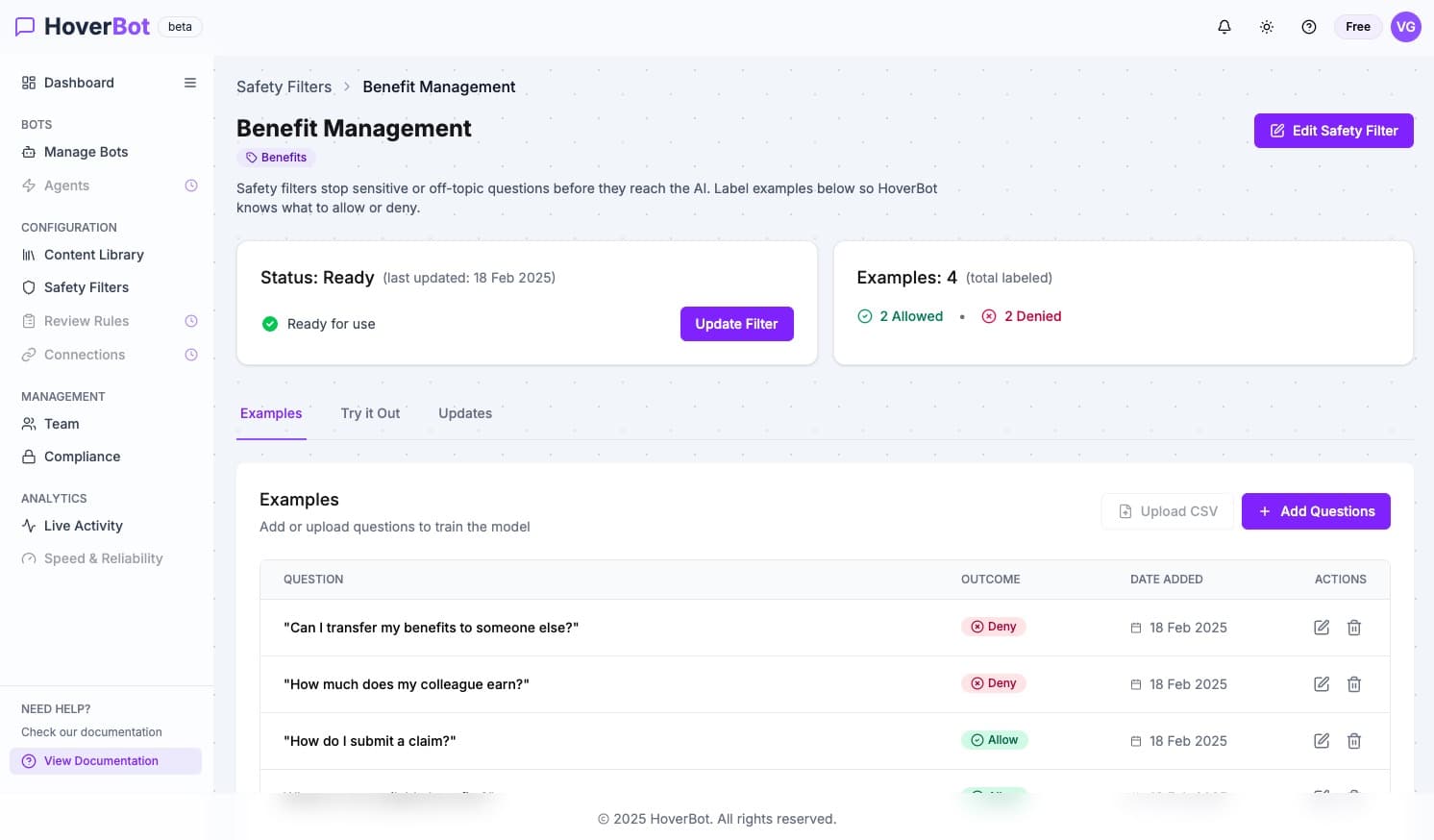Click the HoverBot logo icon
The image size is (1434, 840).
pyautogui.click(x=25, y=26)
